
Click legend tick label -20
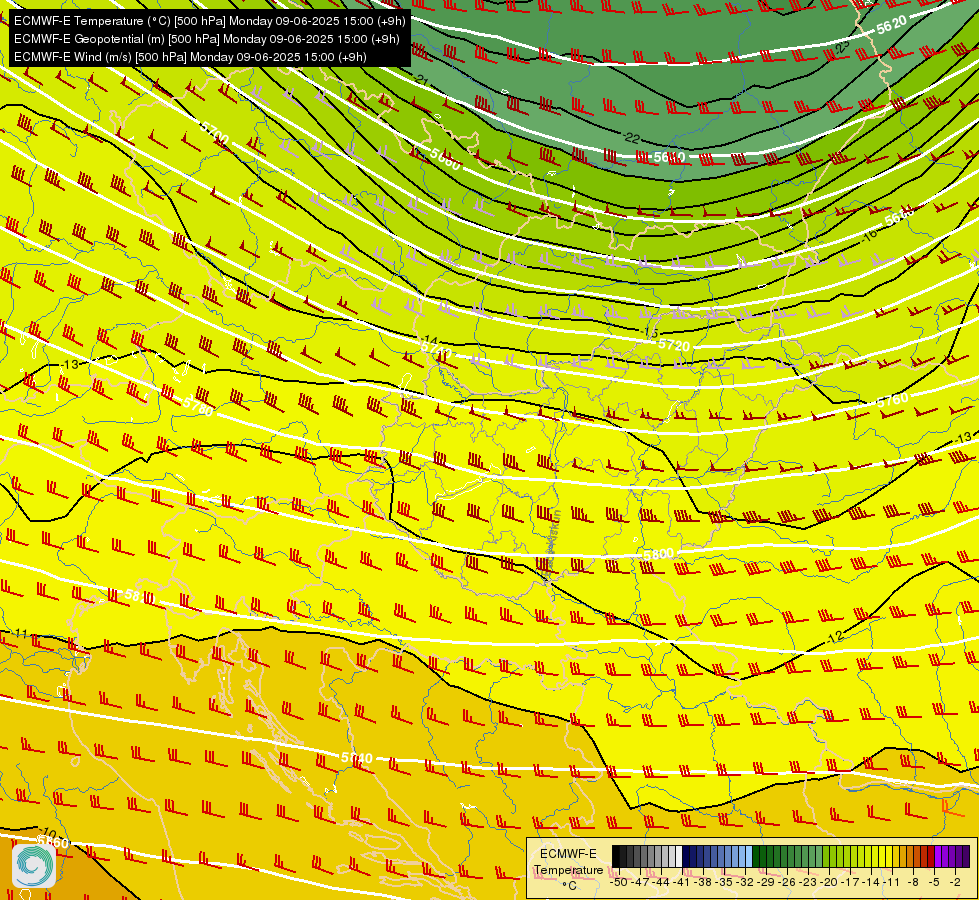[829, 882]
